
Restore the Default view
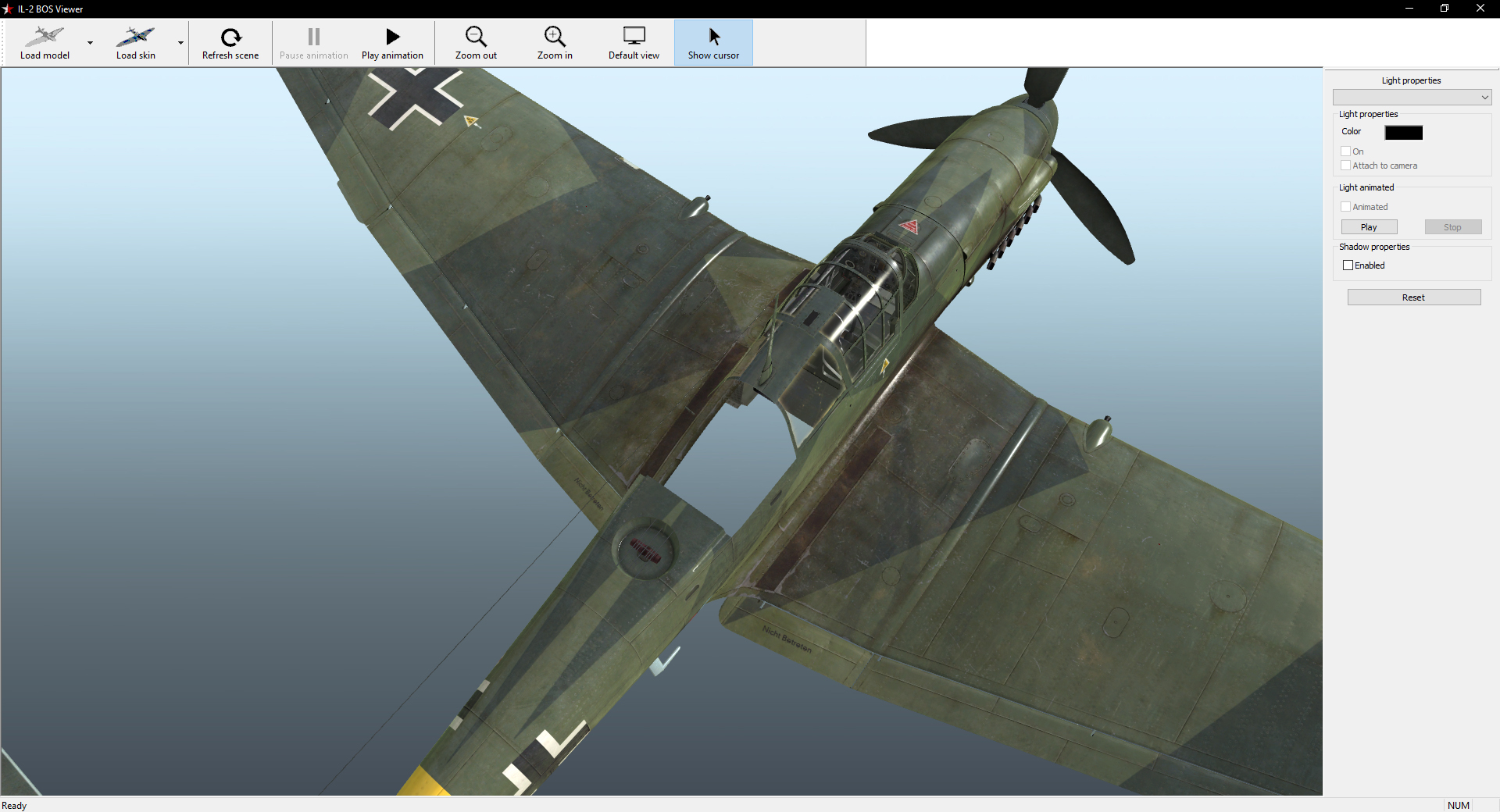coord(634,43)
